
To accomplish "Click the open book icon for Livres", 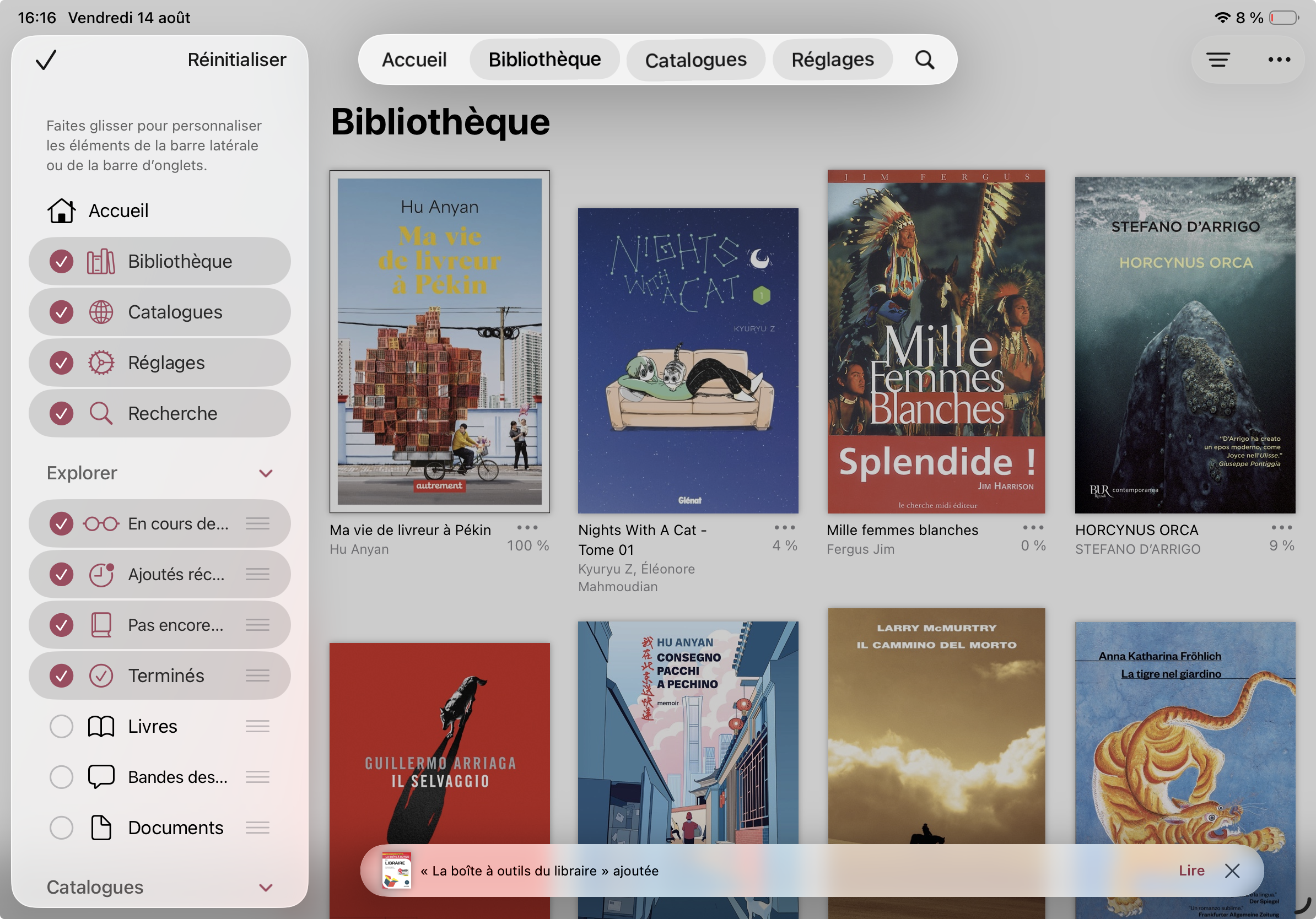I will point(101,727).
